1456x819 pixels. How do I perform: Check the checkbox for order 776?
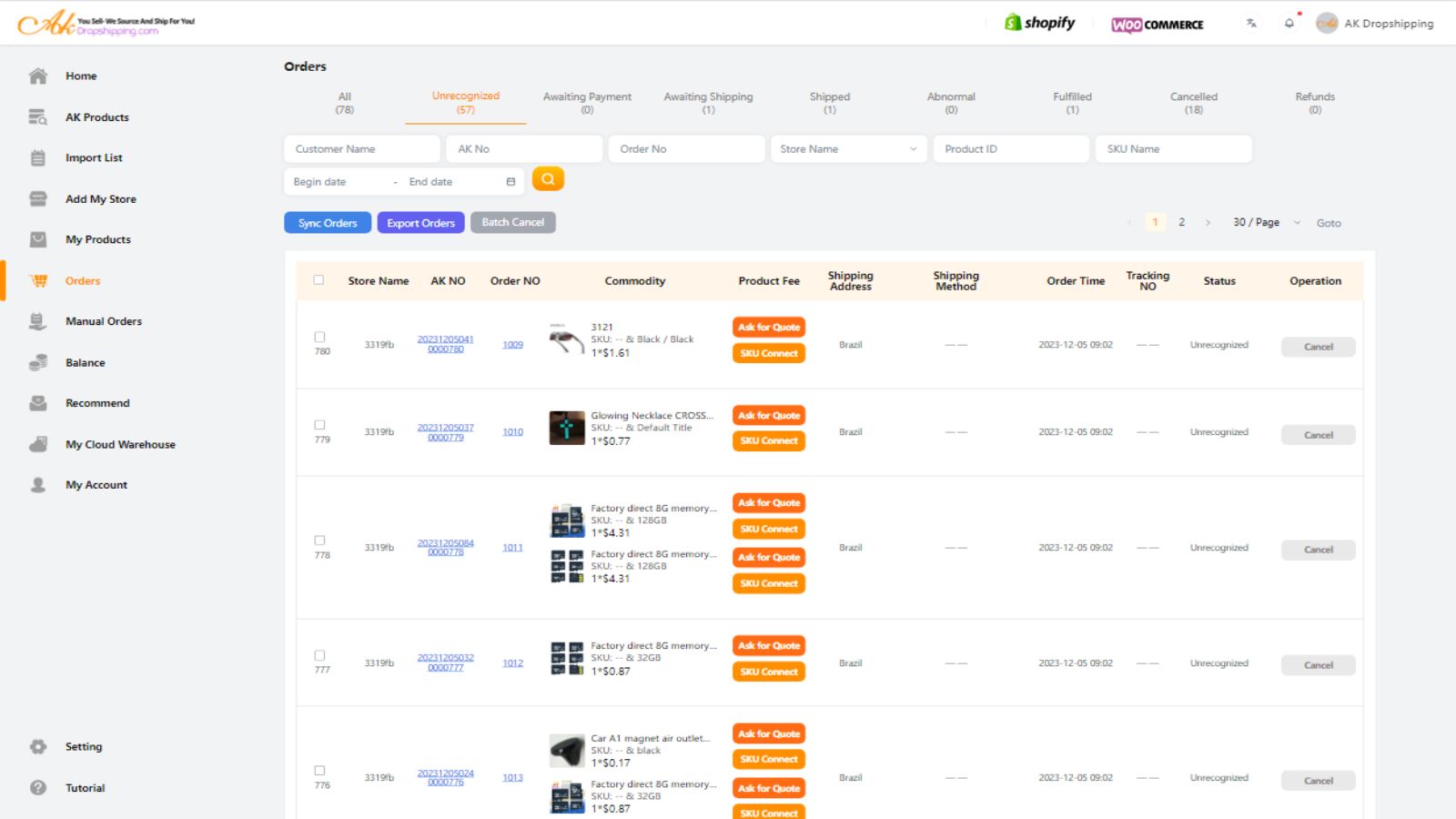[319, 771]
